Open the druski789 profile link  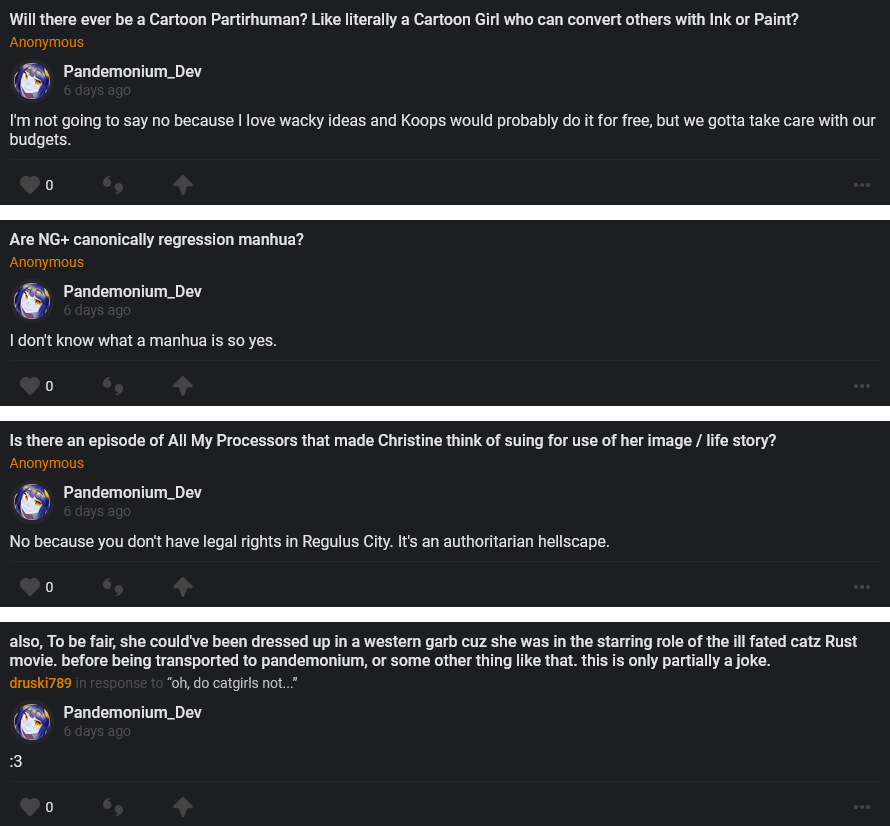(x=40, y=683)
